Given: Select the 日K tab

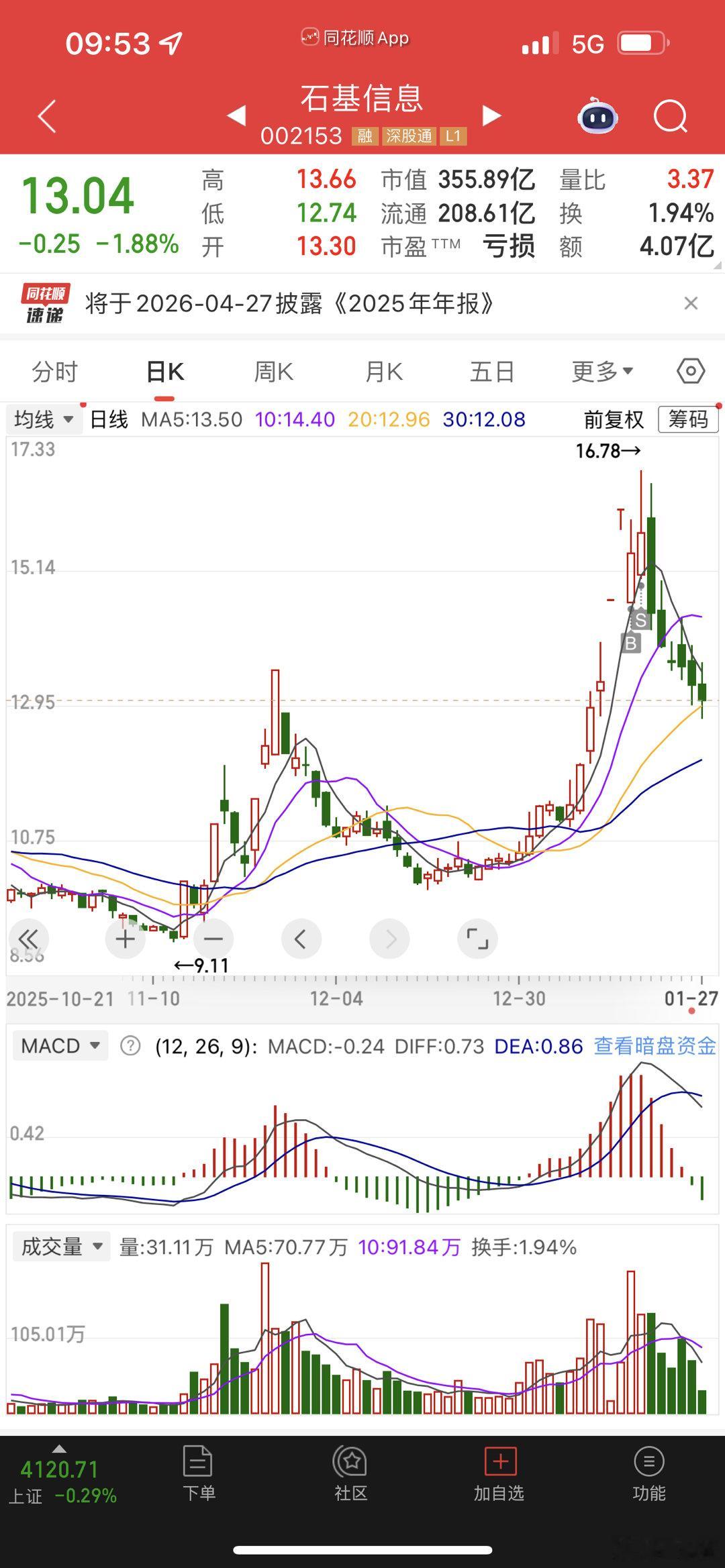Looking at the screenshot, I should pyautogui.click(x=165, y=371).
